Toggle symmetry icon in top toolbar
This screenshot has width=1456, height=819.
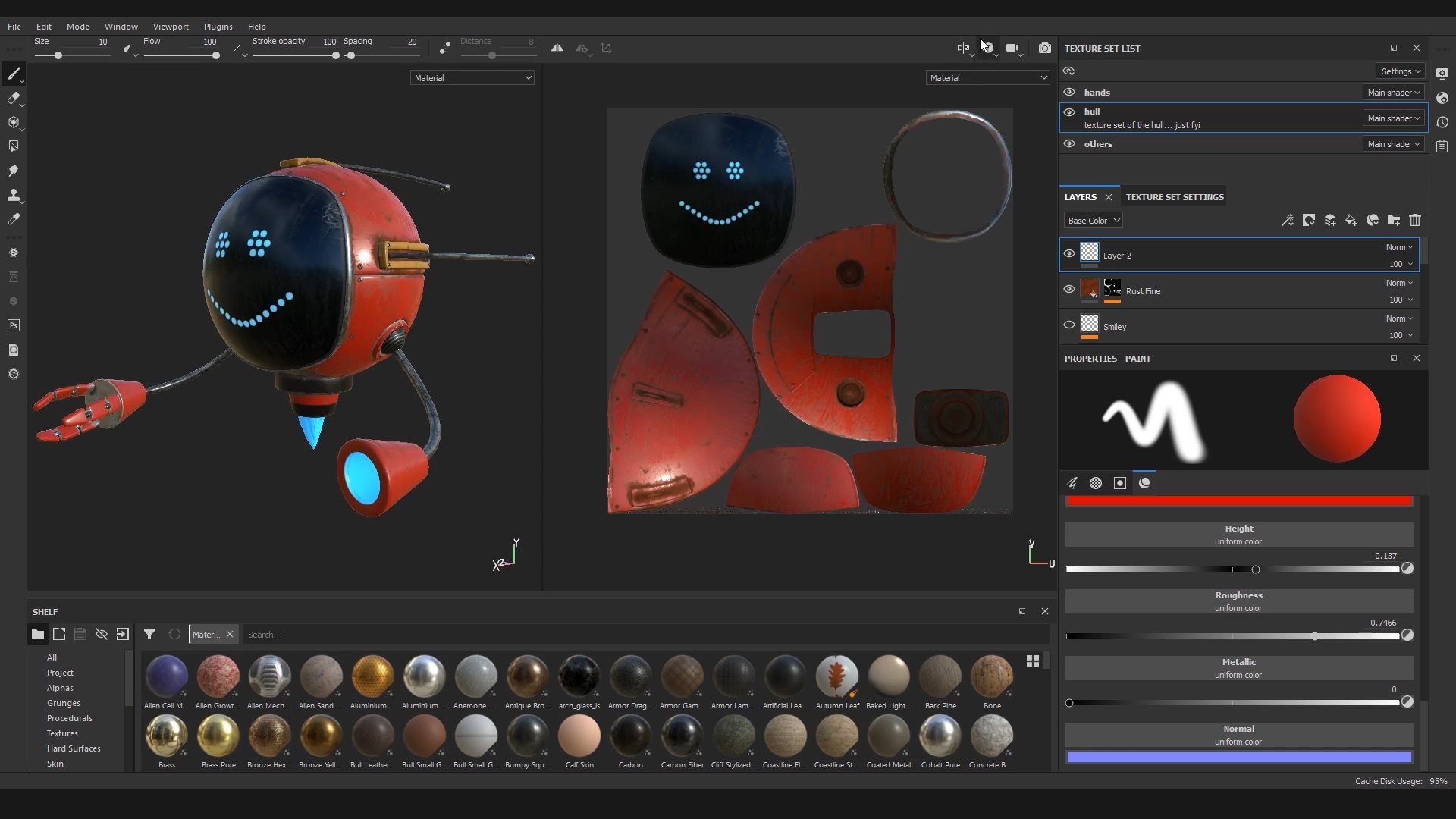(x=557, y=48)
